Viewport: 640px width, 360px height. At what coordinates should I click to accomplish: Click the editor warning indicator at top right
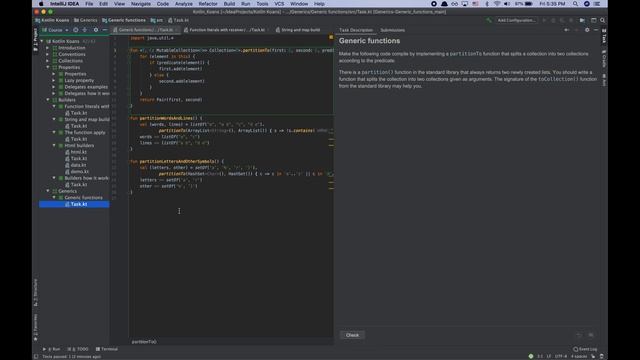(x=331, y=37)
